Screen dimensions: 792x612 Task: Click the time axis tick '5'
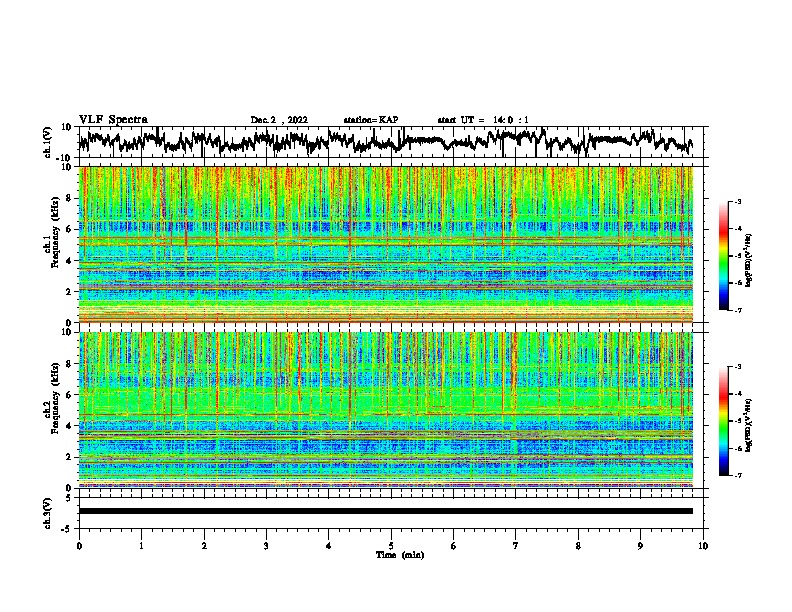click(x=391, y=546)
